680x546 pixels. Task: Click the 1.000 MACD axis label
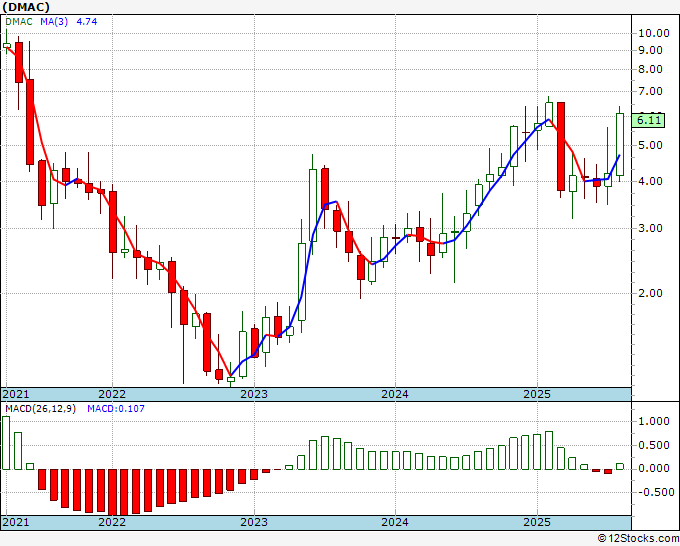(x=654, y=422)
